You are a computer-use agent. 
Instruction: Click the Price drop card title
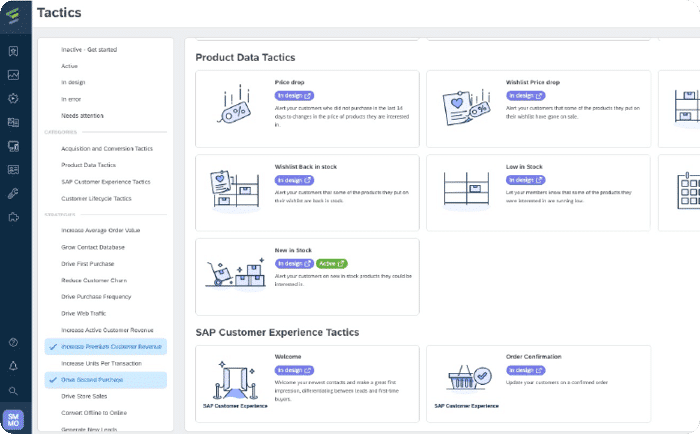tap(289, 82)
